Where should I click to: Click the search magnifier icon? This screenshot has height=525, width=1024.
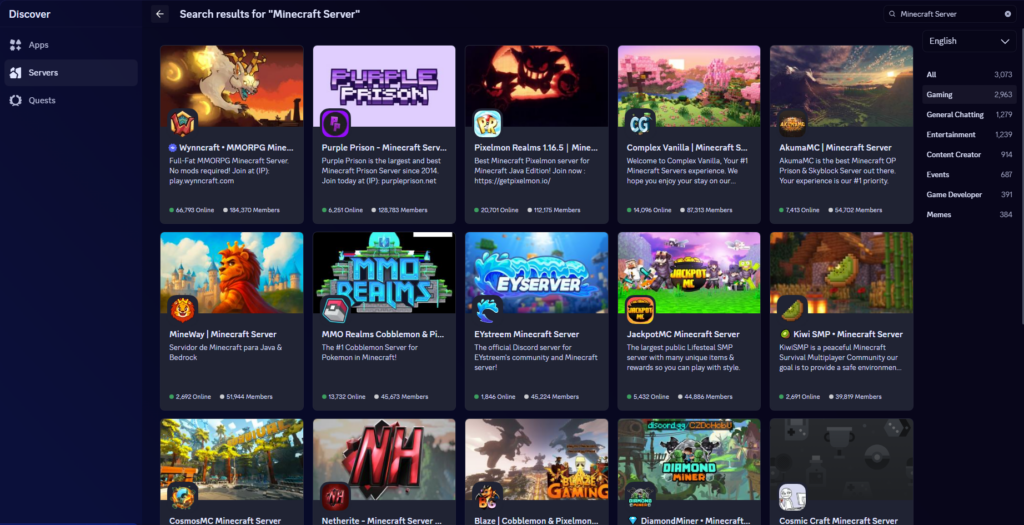(892, 14)
